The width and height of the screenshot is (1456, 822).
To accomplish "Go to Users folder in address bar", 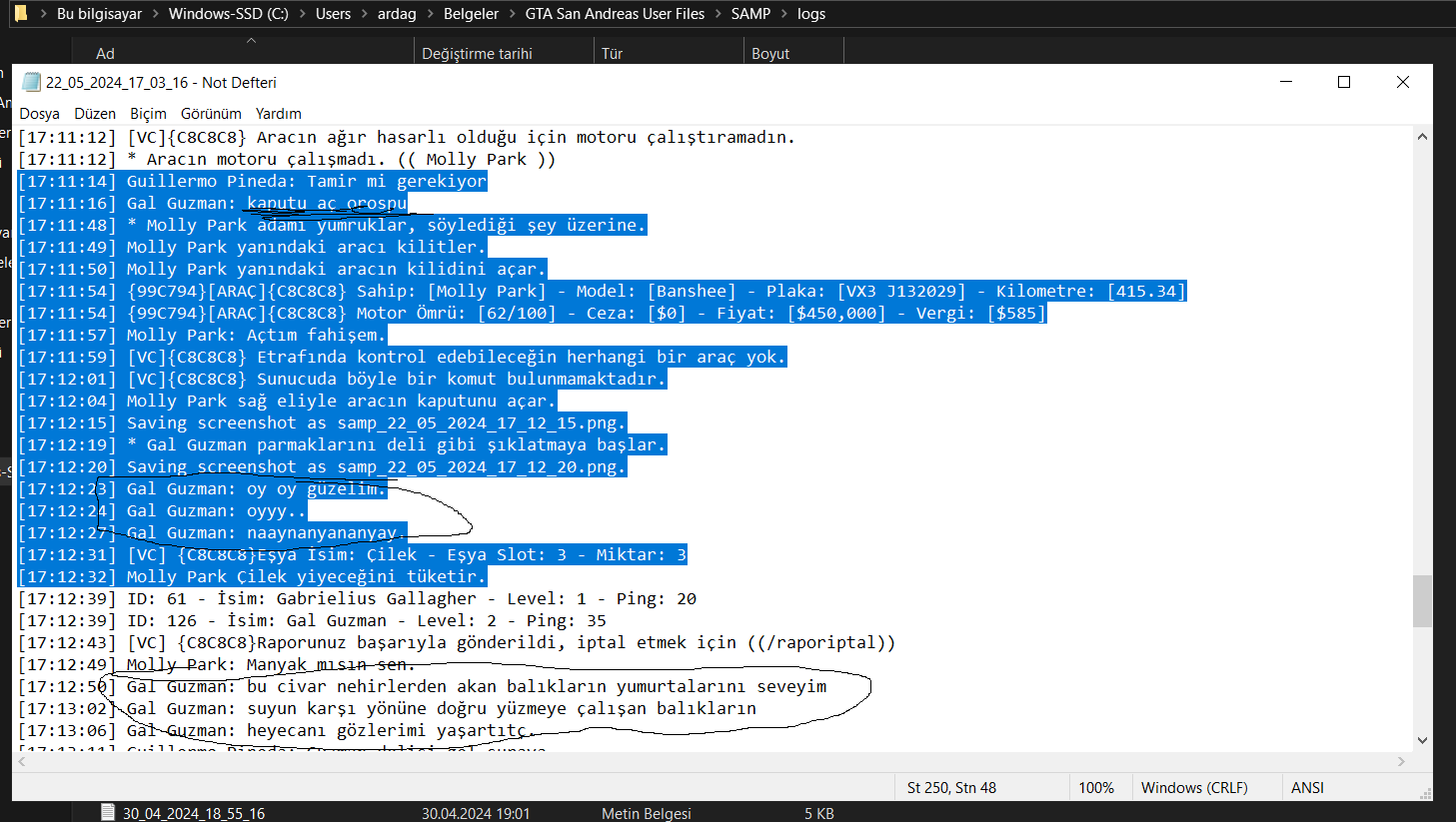I will [x=333, y=14].
